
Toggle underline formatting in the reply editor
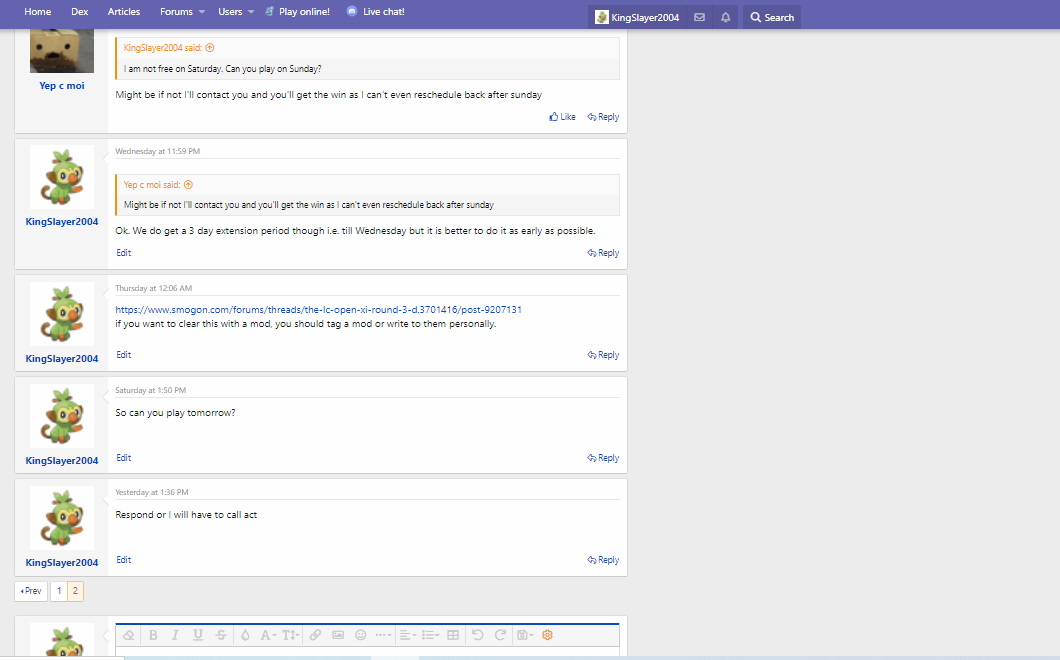[x=198, y=635]
